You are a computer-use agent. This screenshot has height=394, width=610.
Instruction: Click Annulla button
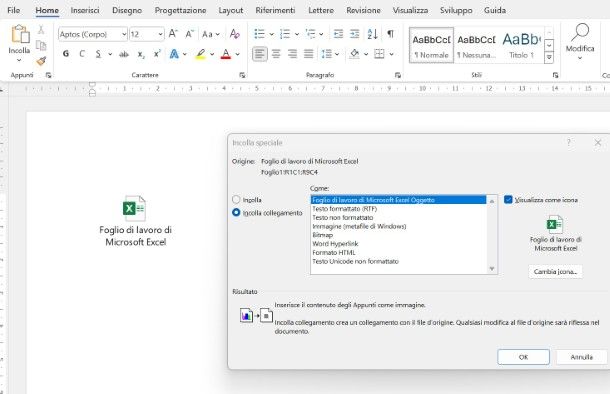point(582,357)
